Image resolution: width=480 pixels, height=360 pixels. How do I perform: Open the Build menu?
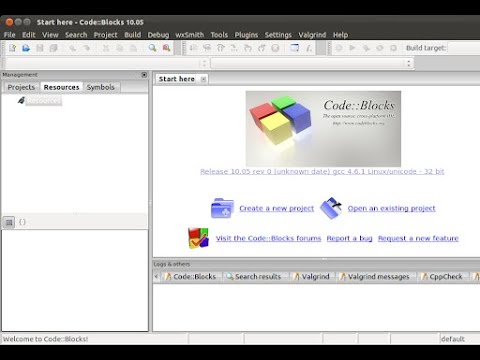[133, 35]
